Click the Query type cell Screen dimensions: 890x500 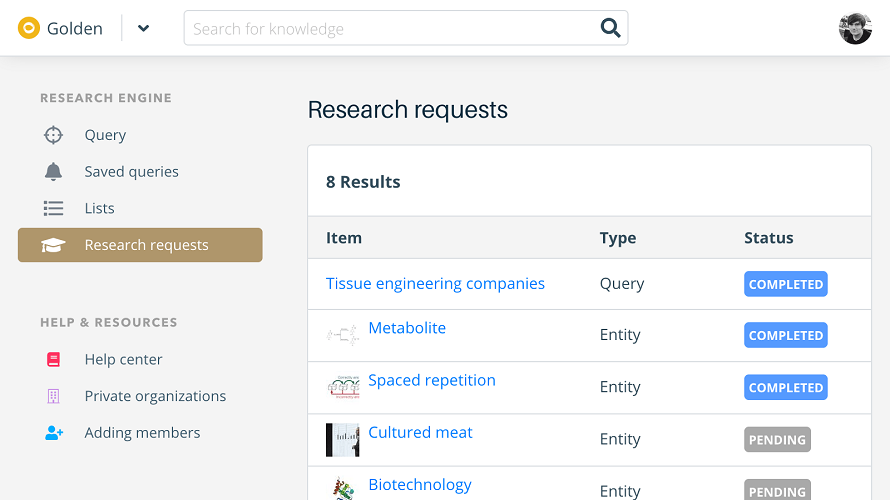pos(622,284)
